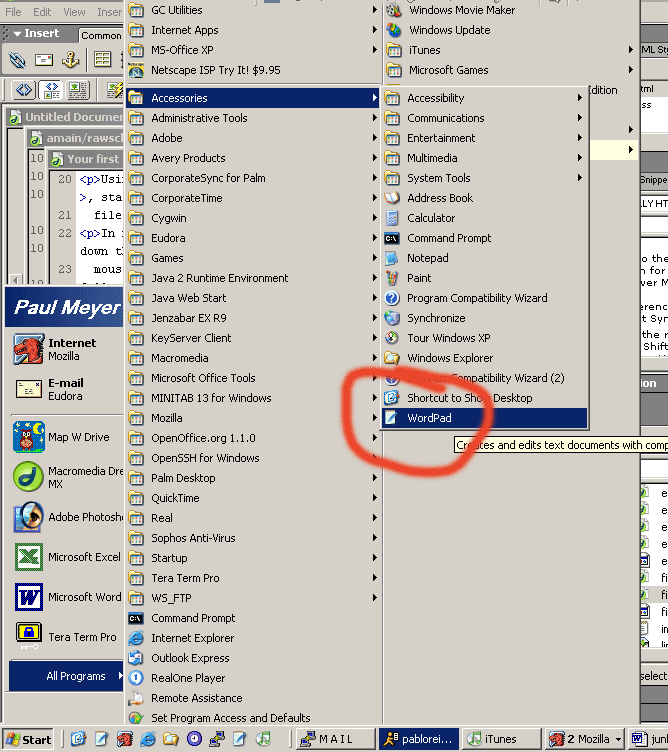Open Outlook Express icon
This screenshot has height=752, width=668.
click(x=136, y=658)
